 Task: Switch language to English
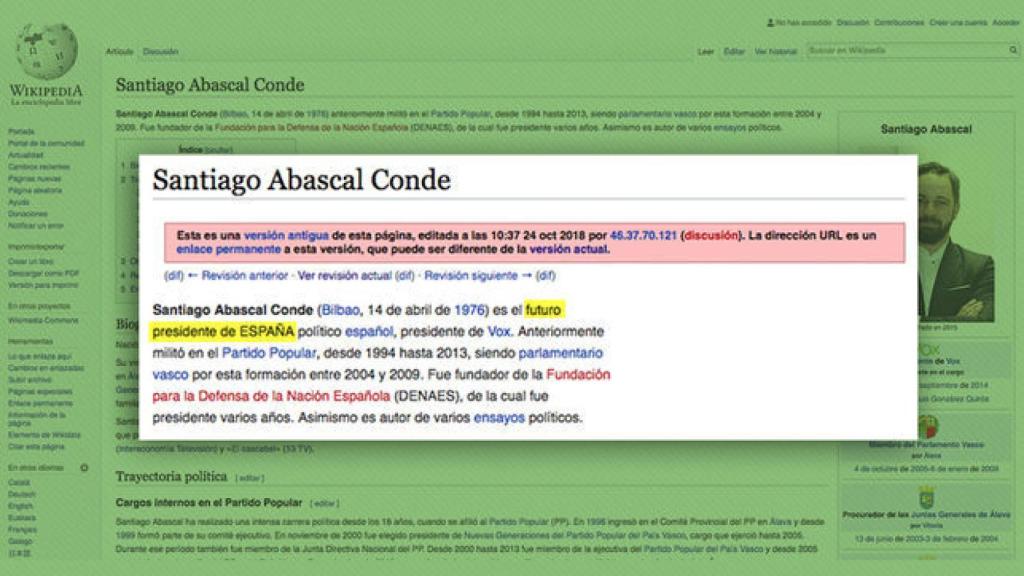click(x=18, y=507)
